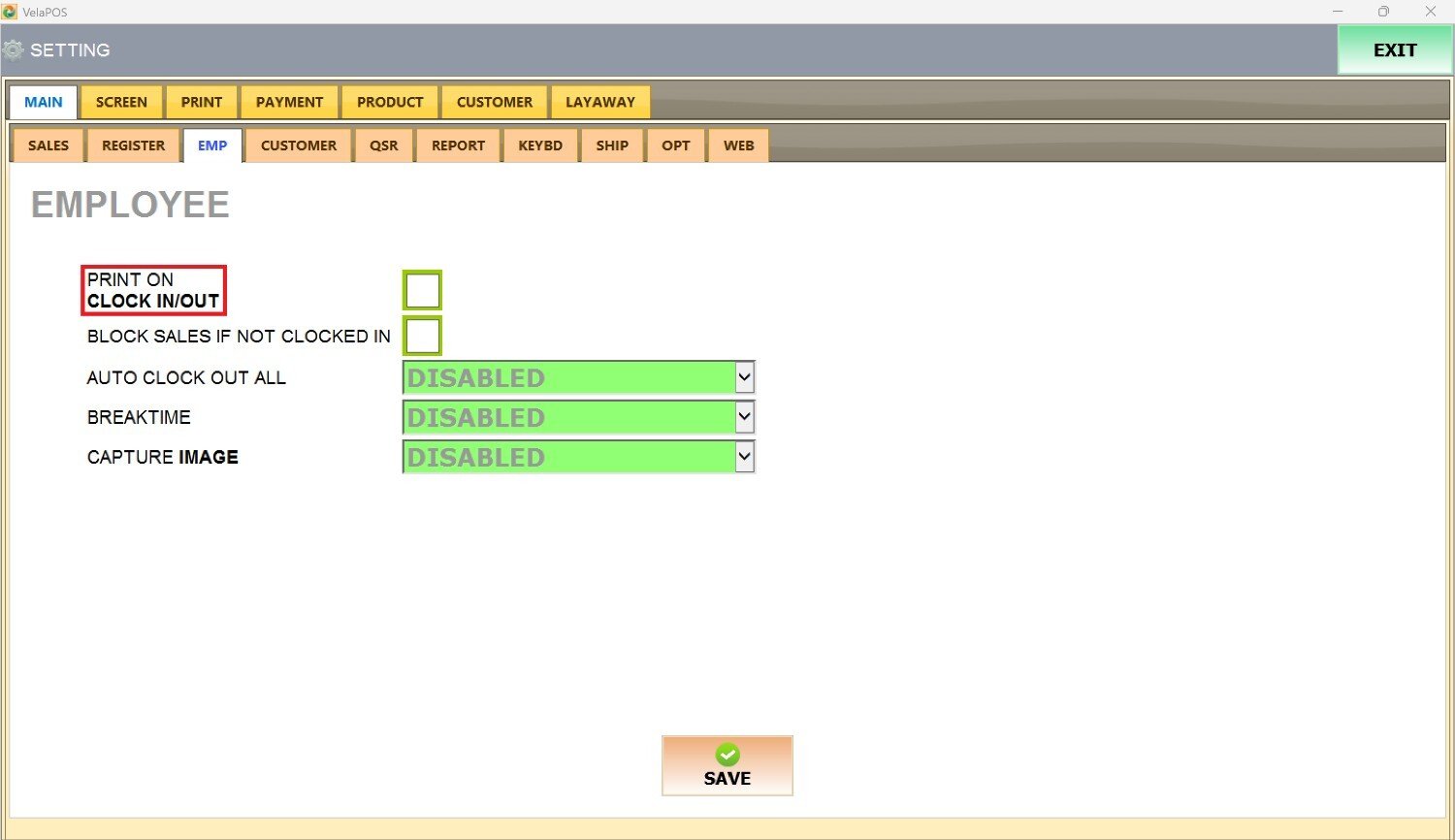Enable Print on Clock In/Out checkbox
The image size is (1455, 840).
pos(422,290)
